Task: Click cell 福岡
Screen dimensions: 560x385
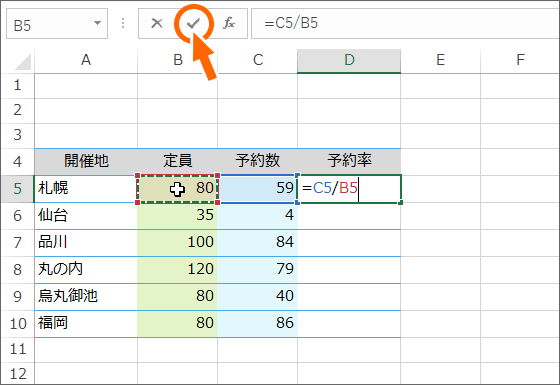Action: click(x=86, y=324)
